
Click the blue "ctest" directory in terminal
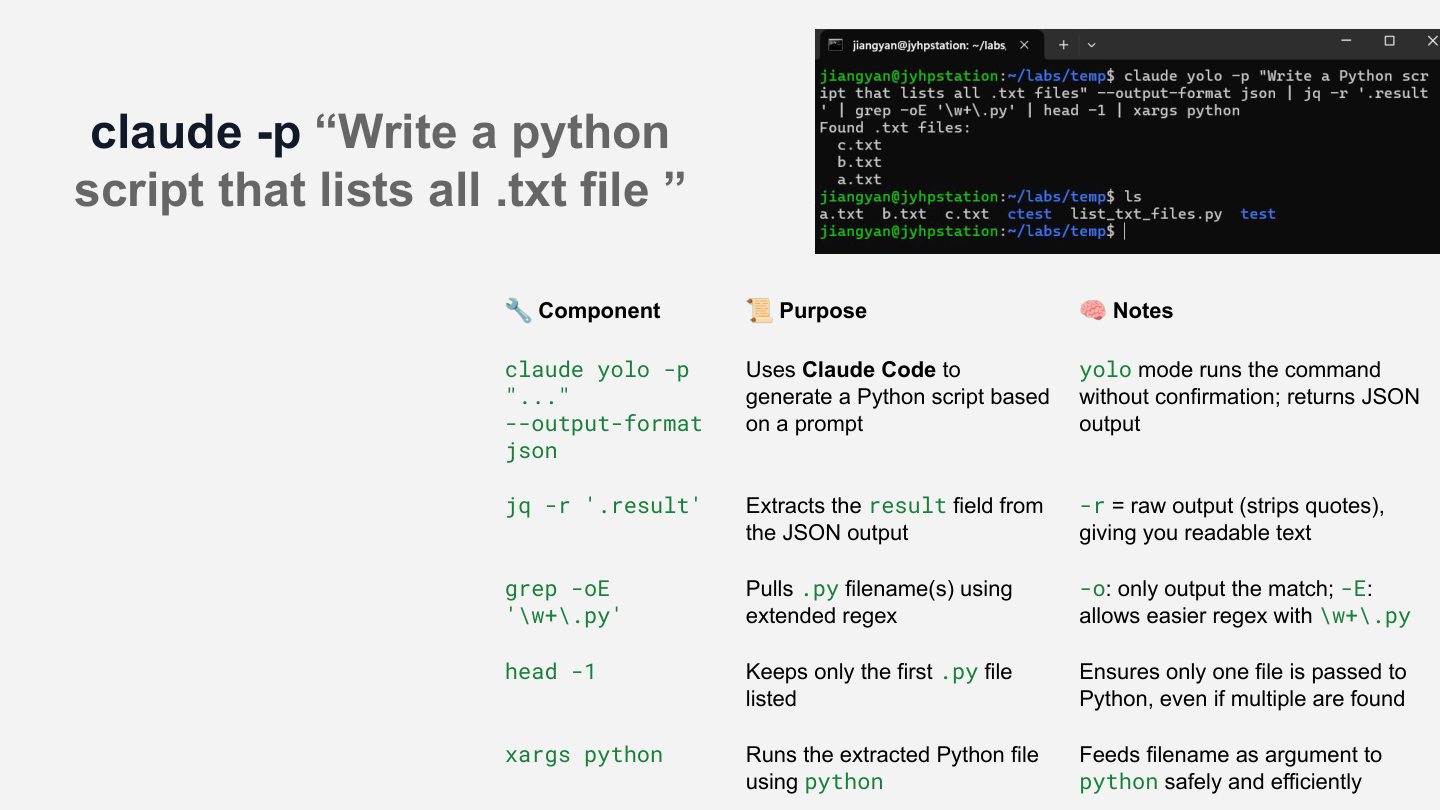click(1029, 214)
